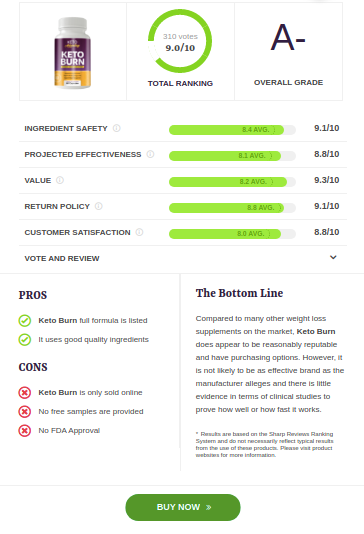The image size is (364, 534).
Task: Click green check icon for full formula listed
Action: point(25,320)
